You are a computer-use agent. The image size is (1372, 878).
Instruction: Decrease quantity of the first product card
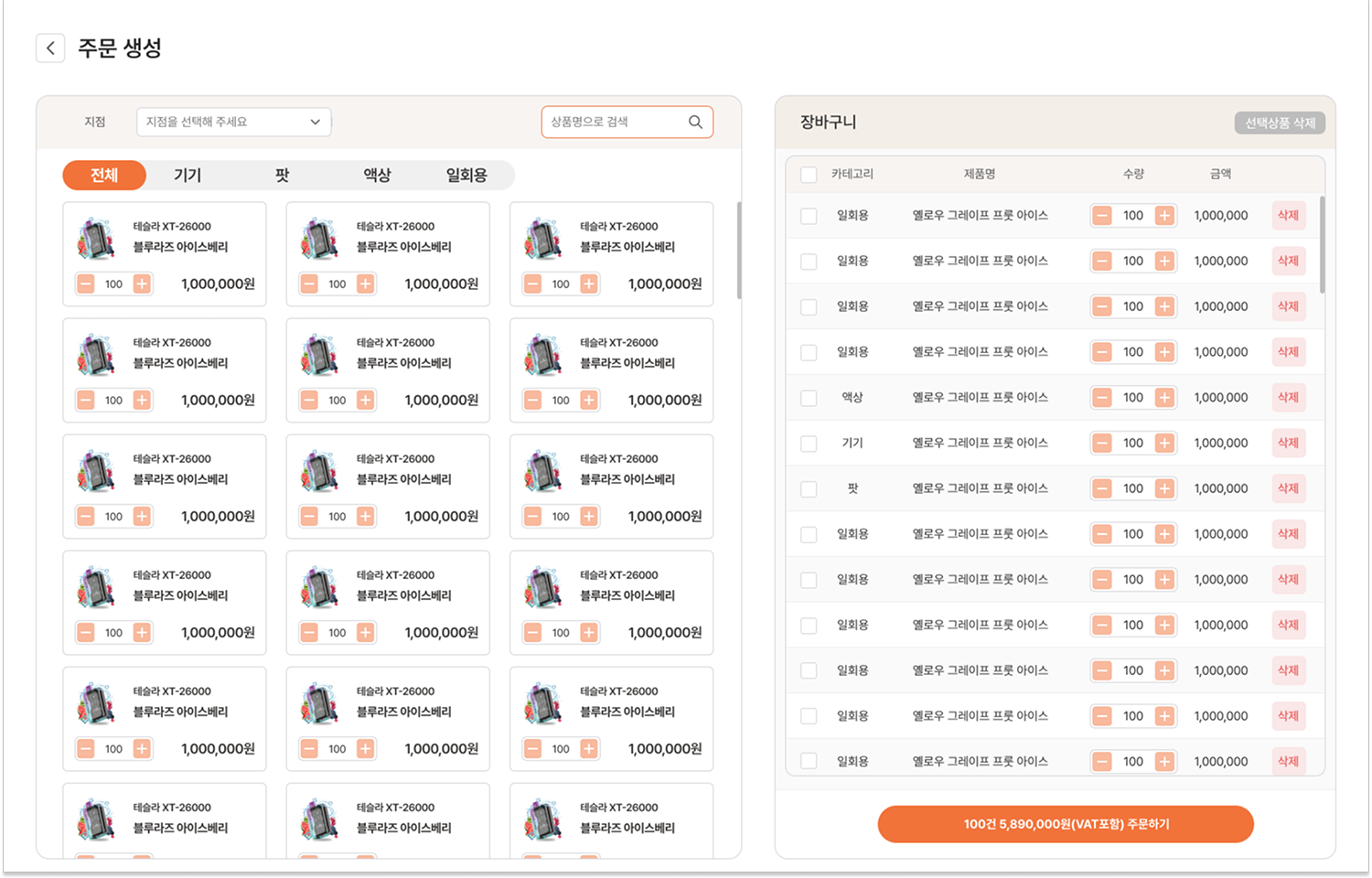86,284
